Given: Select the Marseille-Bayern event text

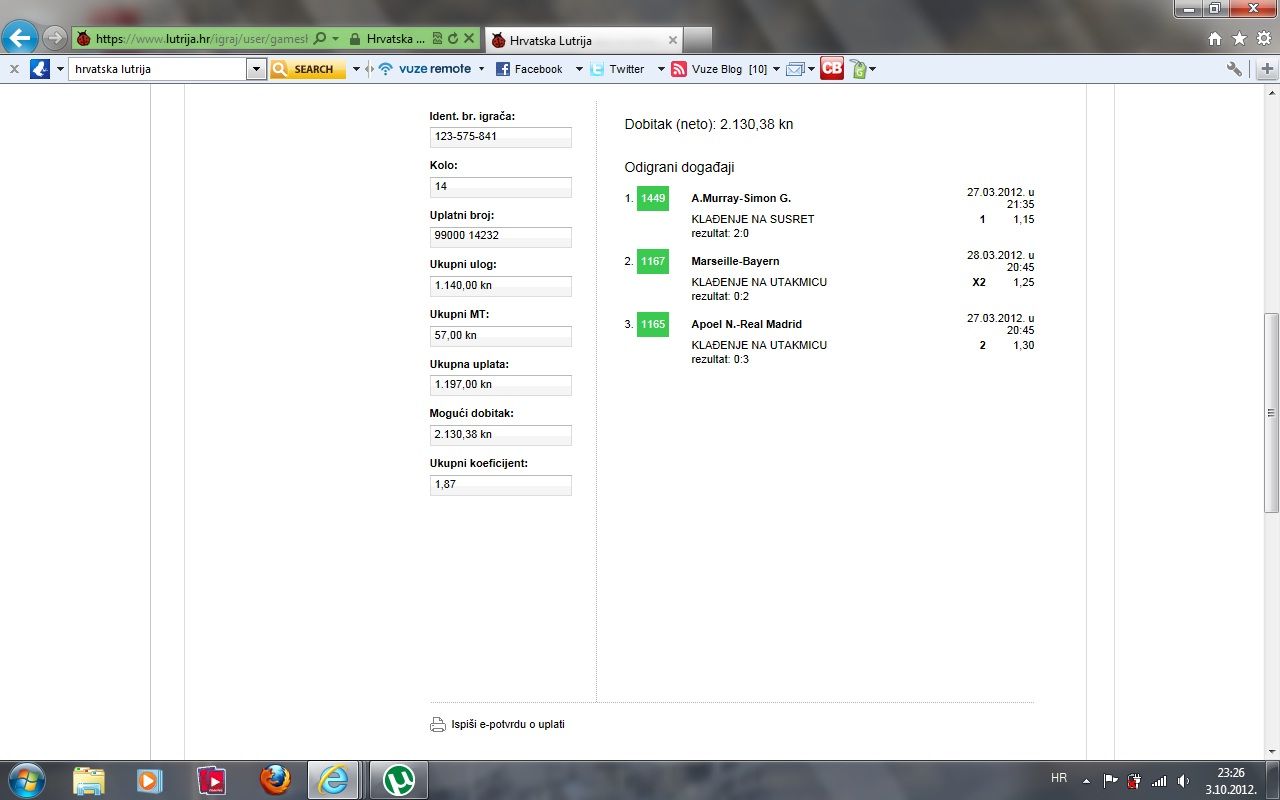Looking at the screenshot, I should (x=735, y=261).
